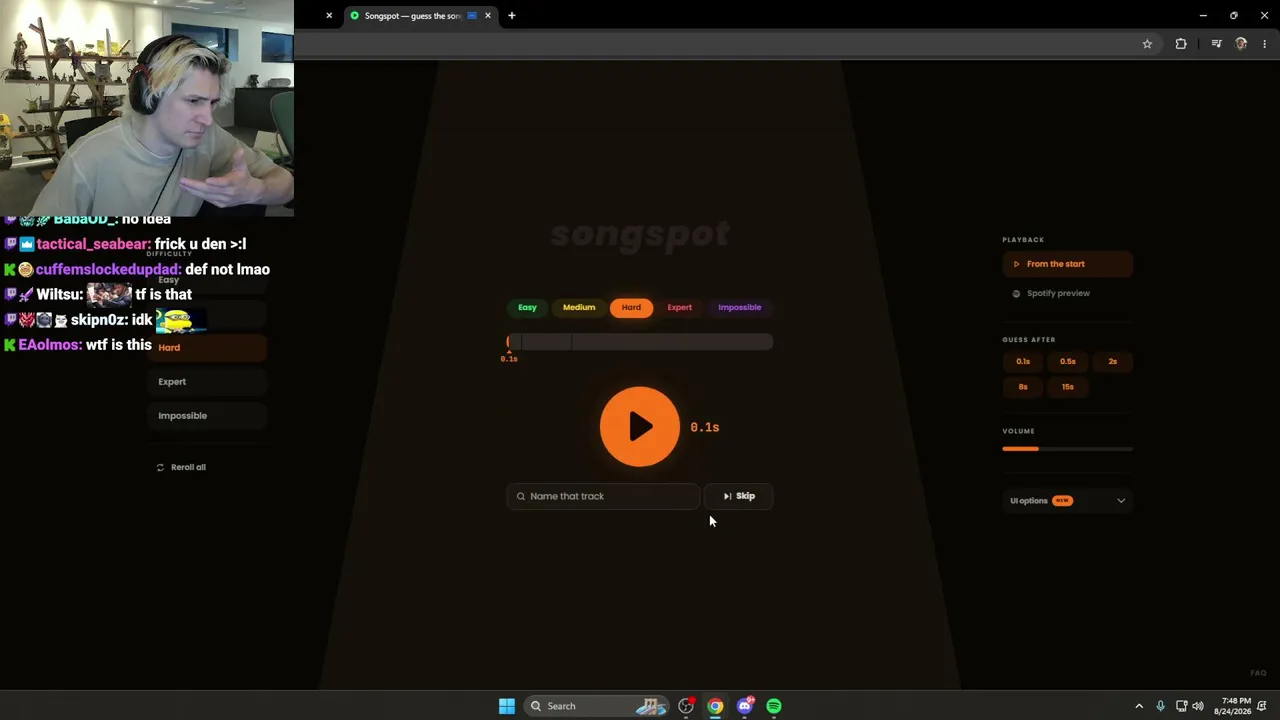Open Chrome media controls icon
1280x720 pixels.
(x=1216, y=44)
